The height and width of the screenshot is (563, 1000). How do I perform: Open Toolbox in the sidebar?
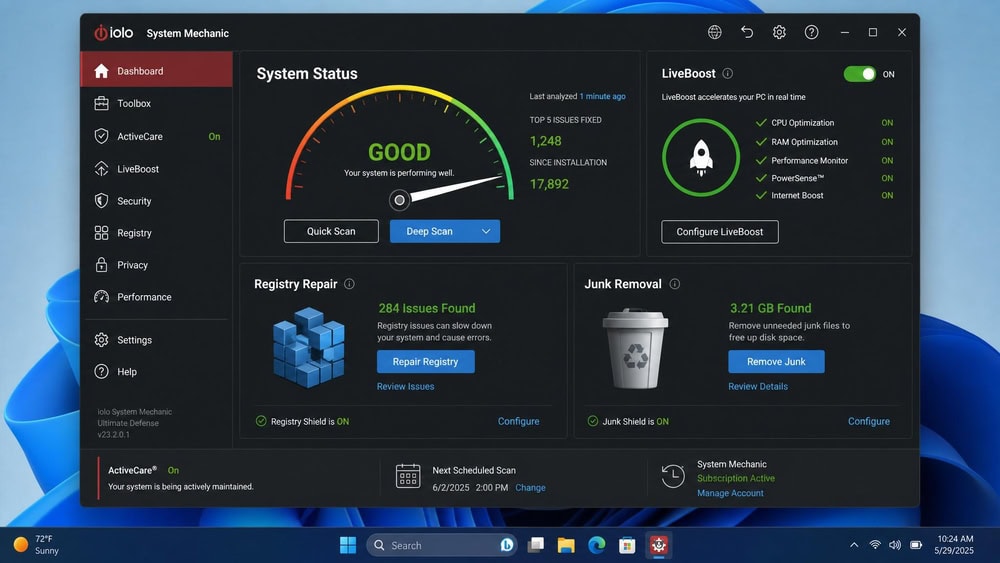pyautogui.click(x=156, y=103)
